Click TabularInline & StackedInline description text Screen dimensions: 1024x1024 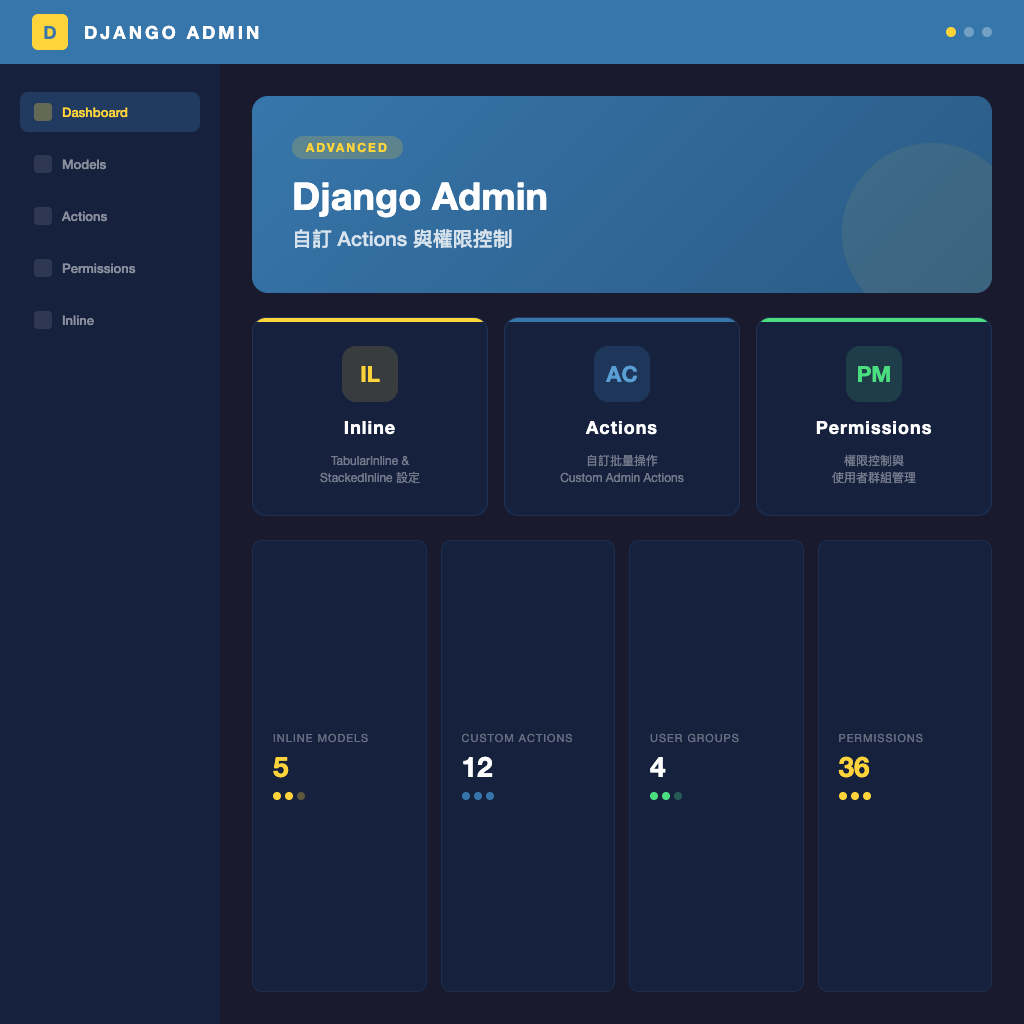click(x=370, y=469)
